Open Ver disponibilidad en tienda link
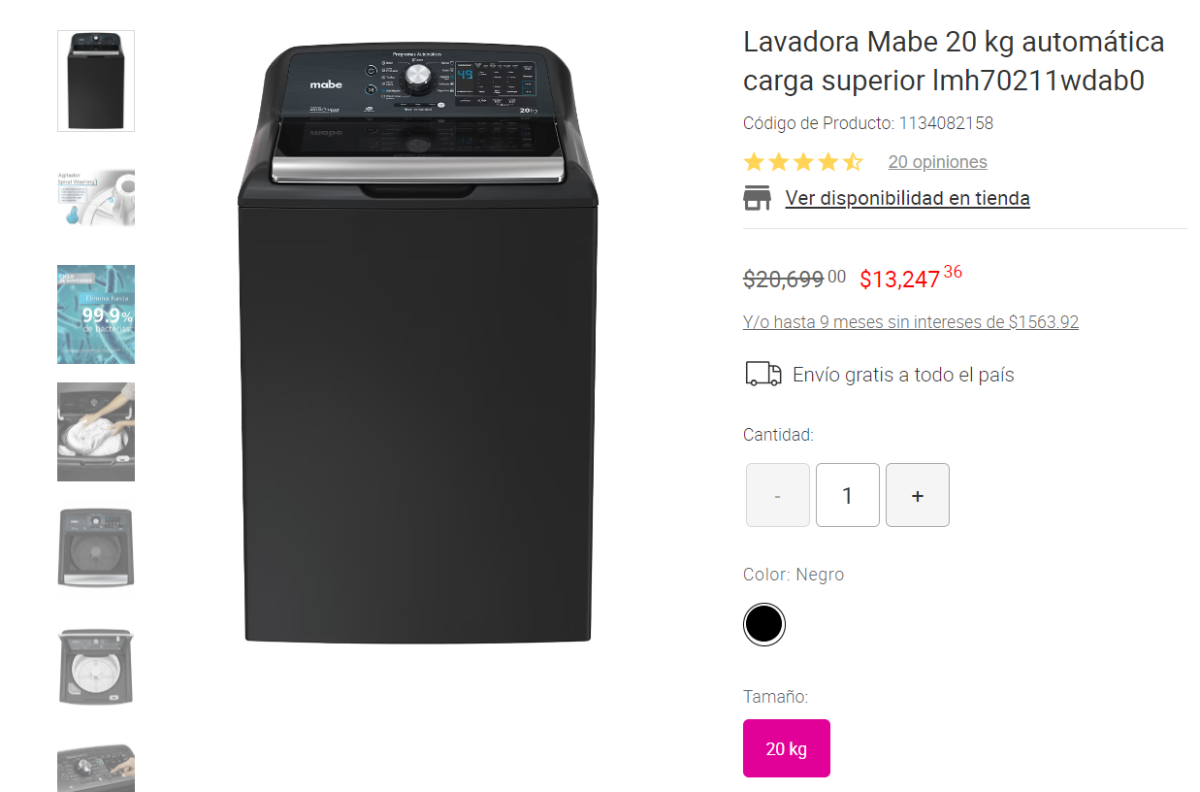 point(907,198)
